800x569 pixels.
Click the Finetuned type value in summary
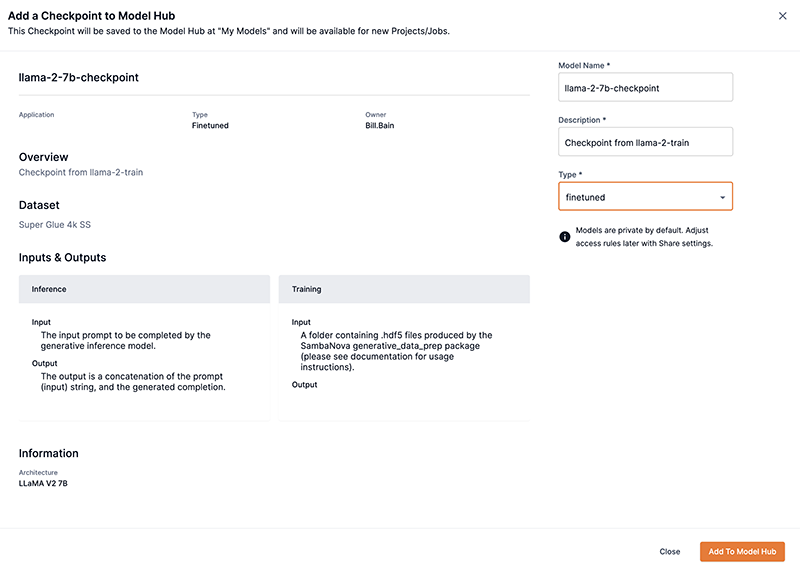click(211, 126)
